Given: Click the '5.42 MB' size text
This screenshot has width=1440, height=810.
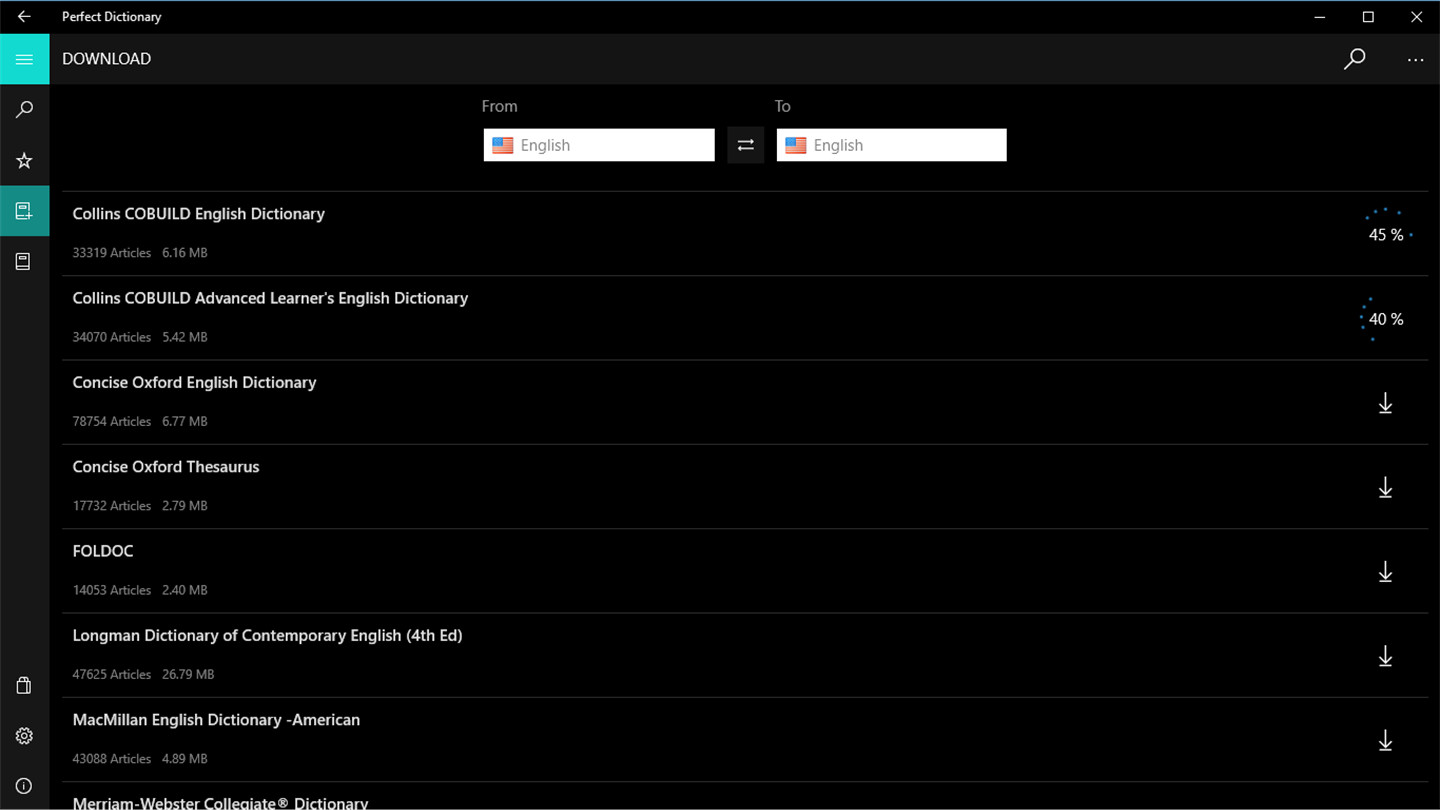Looking at the screenshot, I should [x=185, y=338].
